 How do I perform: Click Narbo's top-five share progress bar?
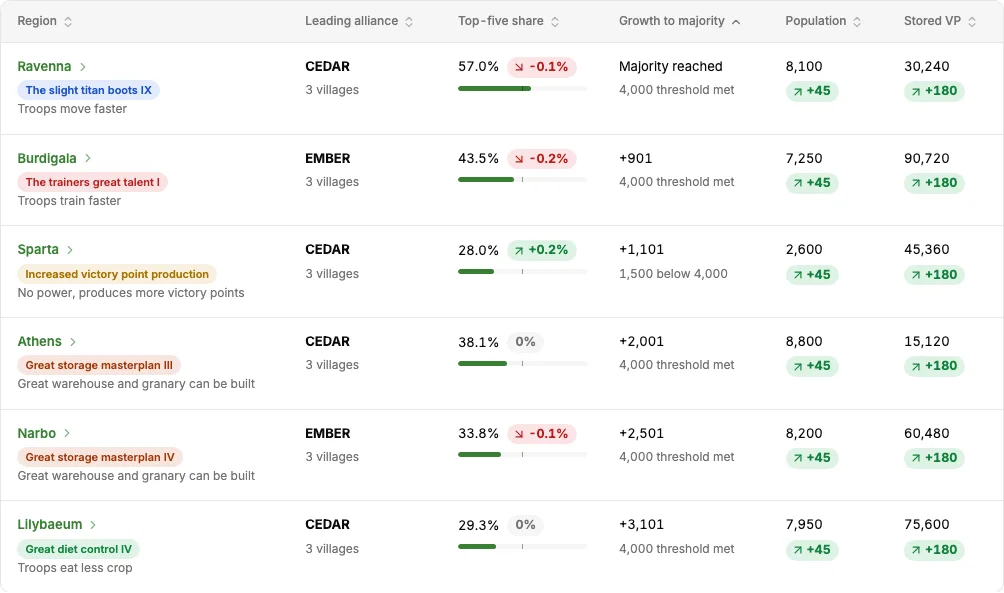522,455
